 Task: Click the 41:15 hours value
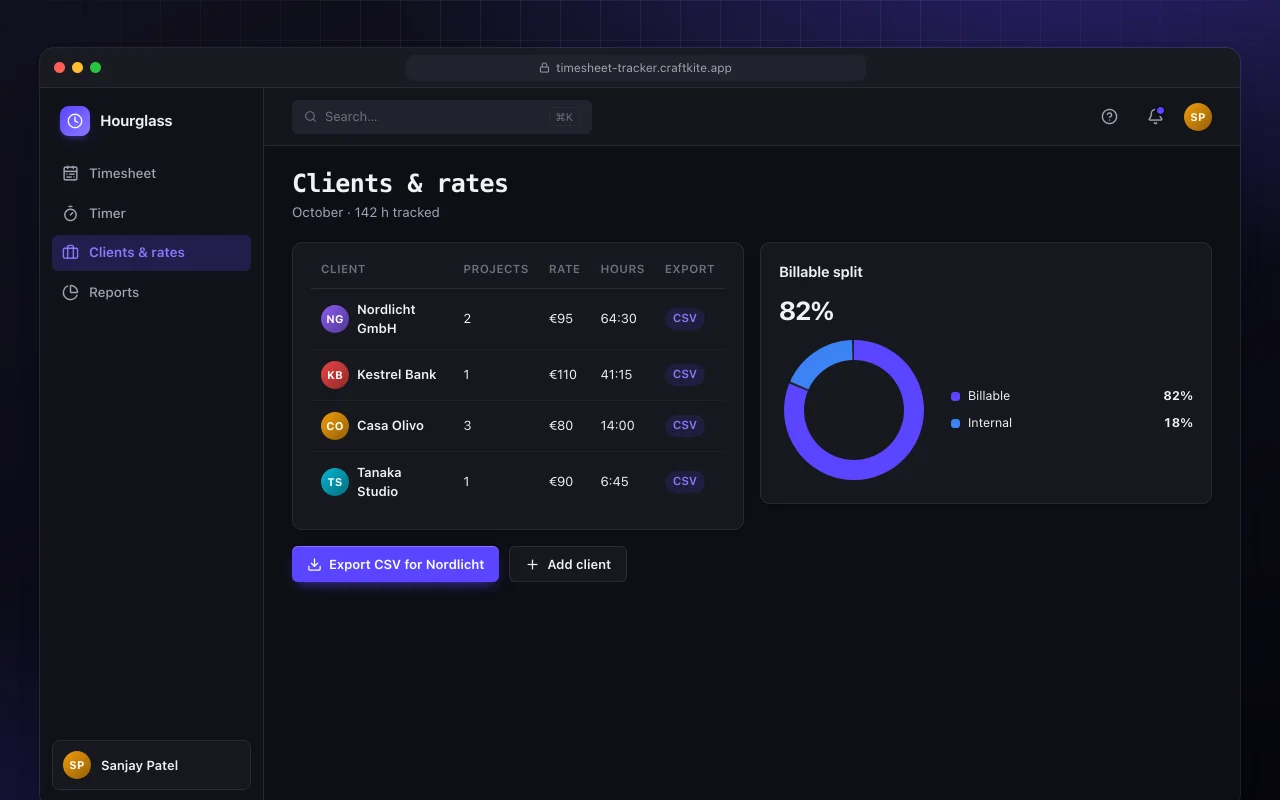616,375
